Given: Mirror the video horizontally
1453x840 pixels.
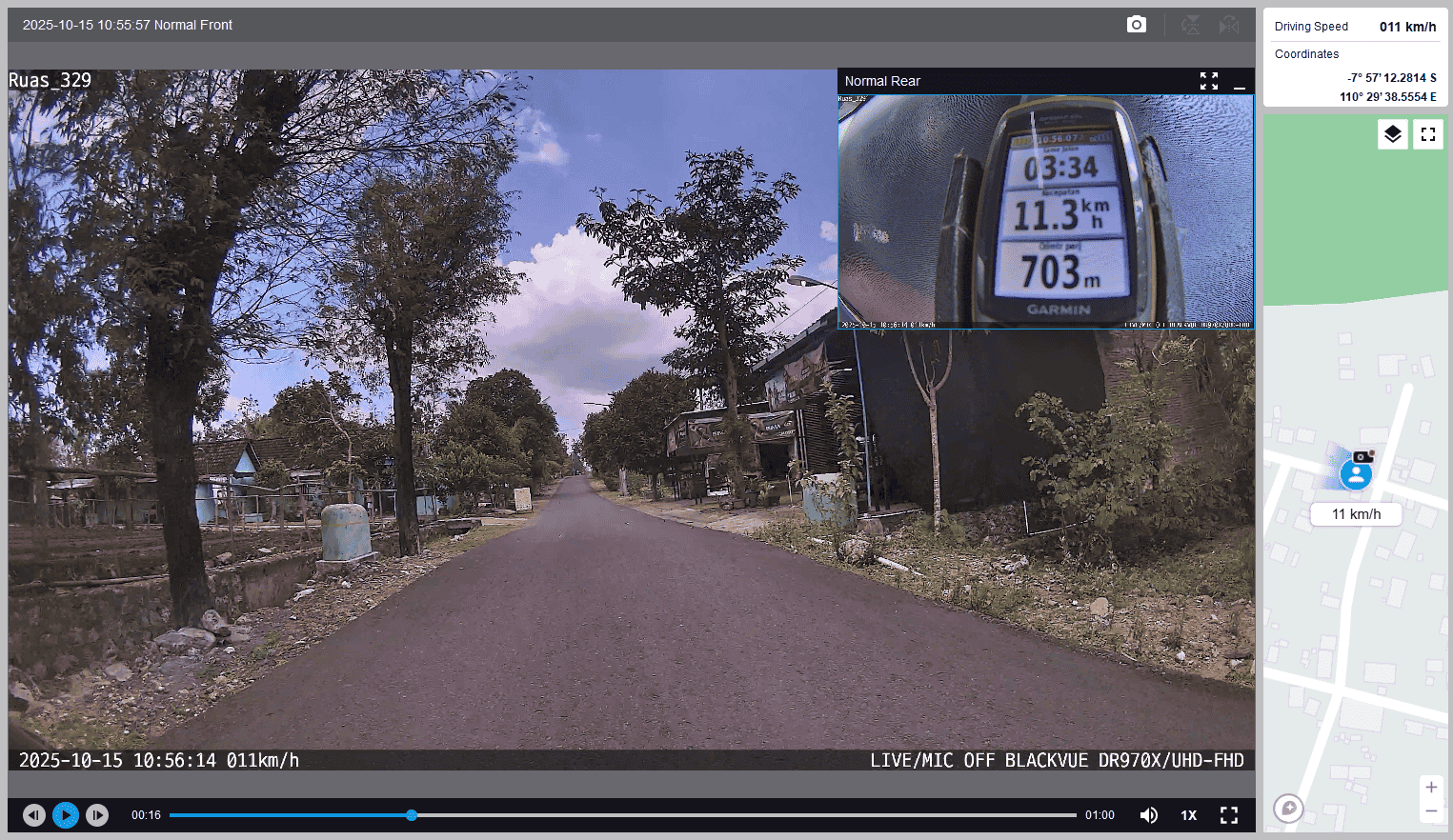Looking at the screenshot, I should click(x=1229, y=25).
